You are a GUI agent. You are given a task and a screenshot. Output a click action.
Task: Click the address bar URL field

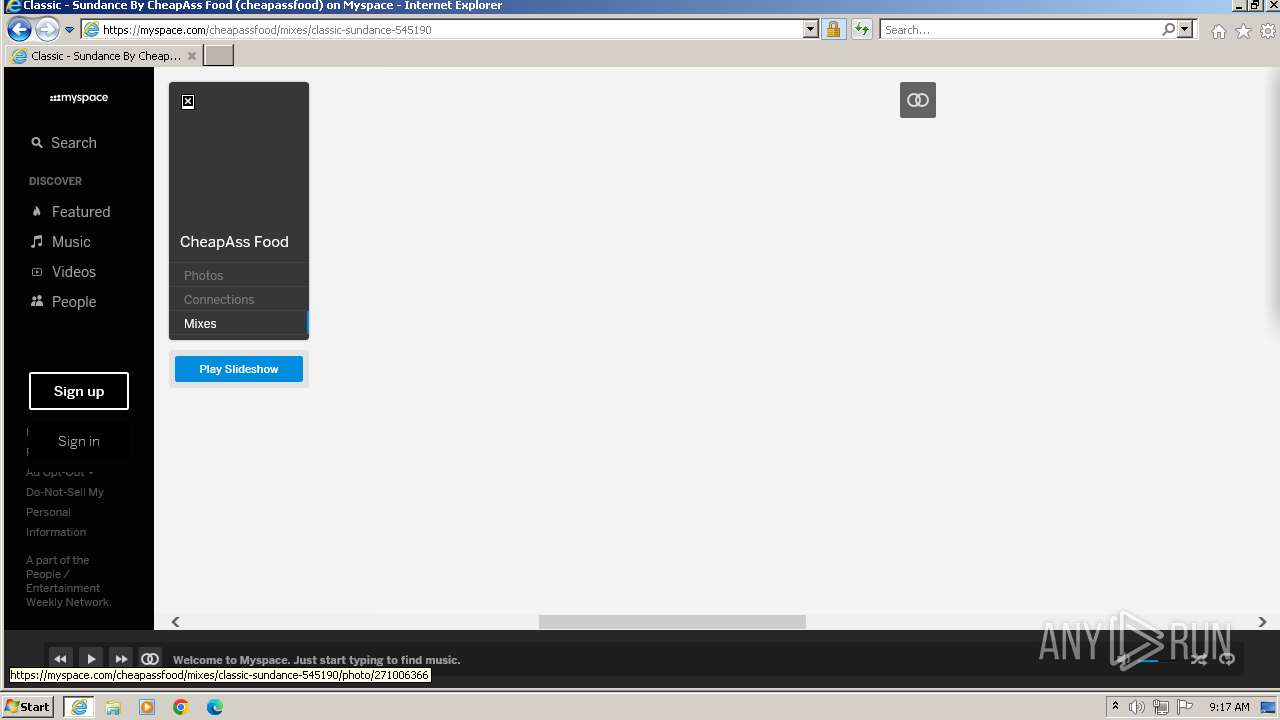tap(450, 30)
